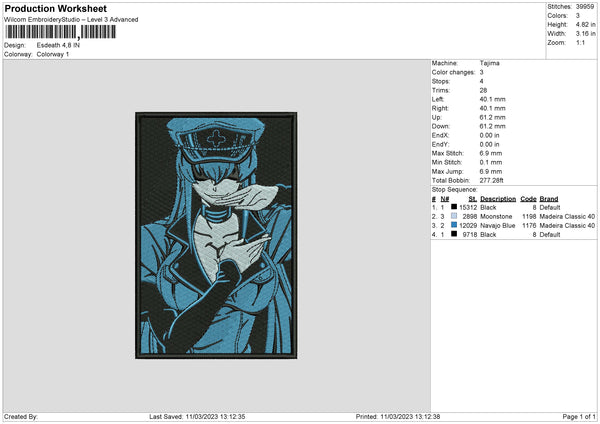Click the 'Description' column header

pyautogui.click(x=498, y=199)
